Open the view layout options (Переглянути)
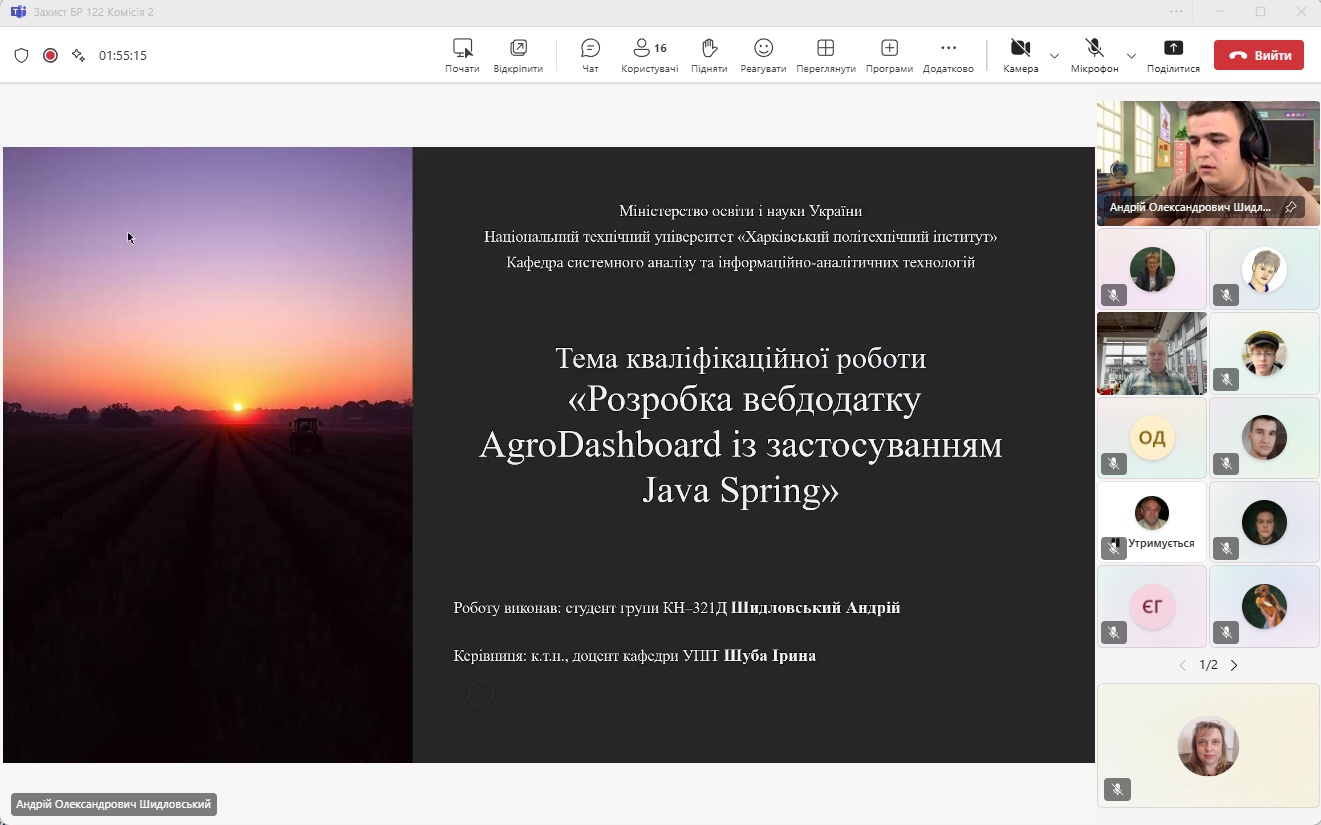The height and width of the screenshot is (825, 1321). click(x=825, y=55)
